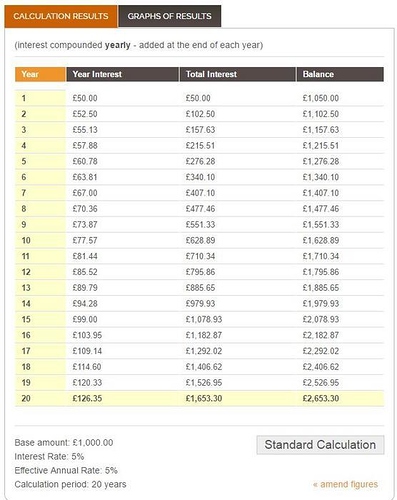Click the £1,050.00 balance value
Viewport: 397px width, 500px height.
(321, 98)
